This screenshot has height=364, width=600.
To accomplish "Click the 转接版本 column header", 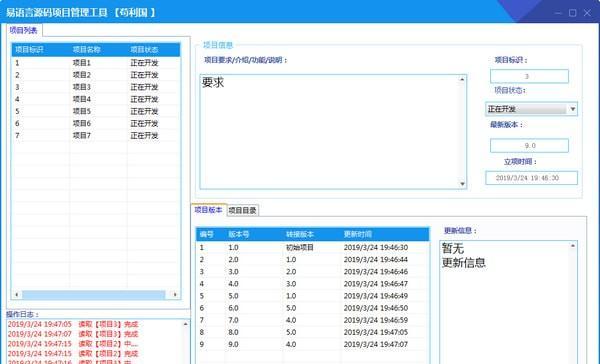I will click(312, 234).
